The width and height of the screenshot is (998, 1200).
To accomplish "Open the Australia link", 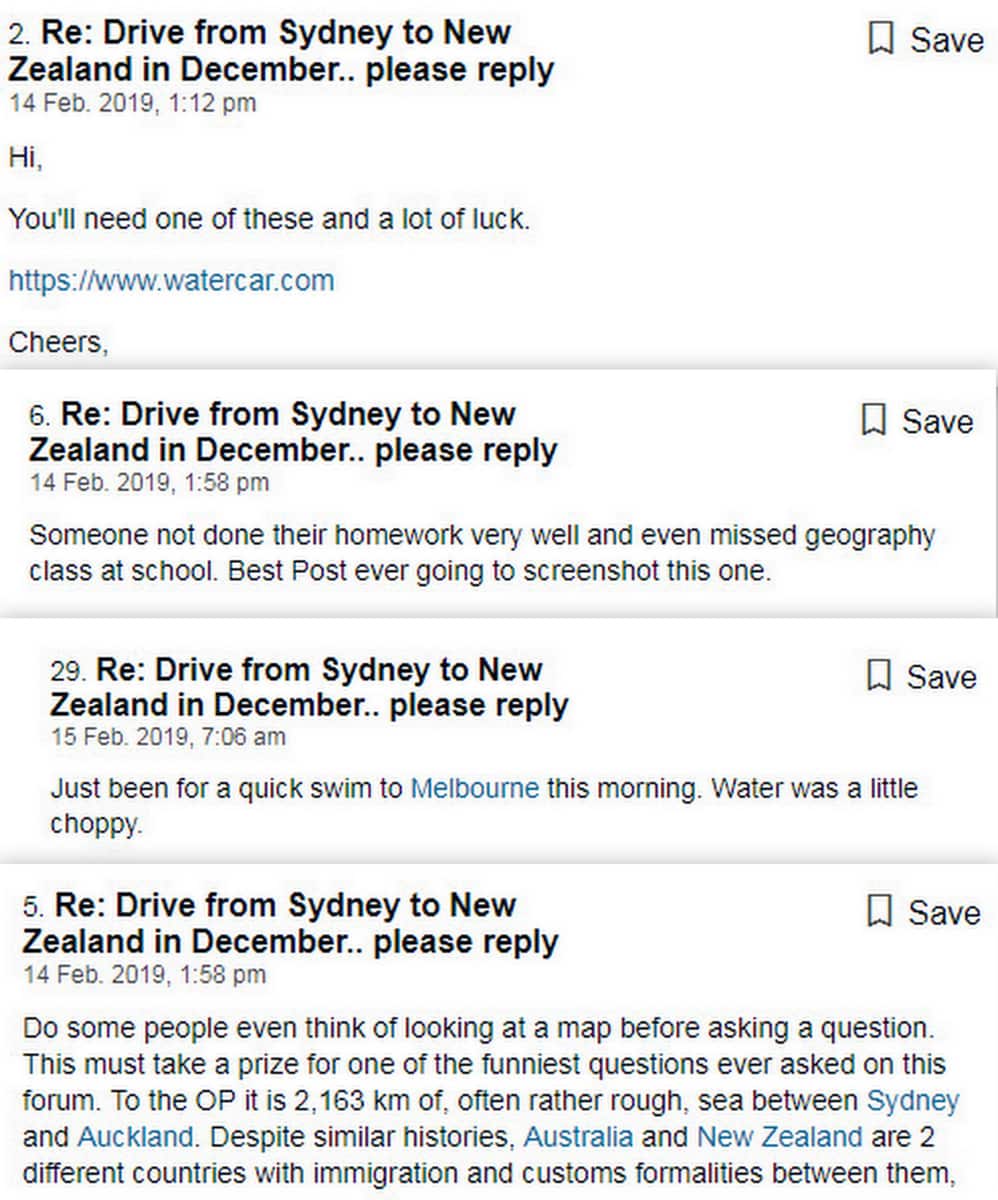I will (578, 1137).
